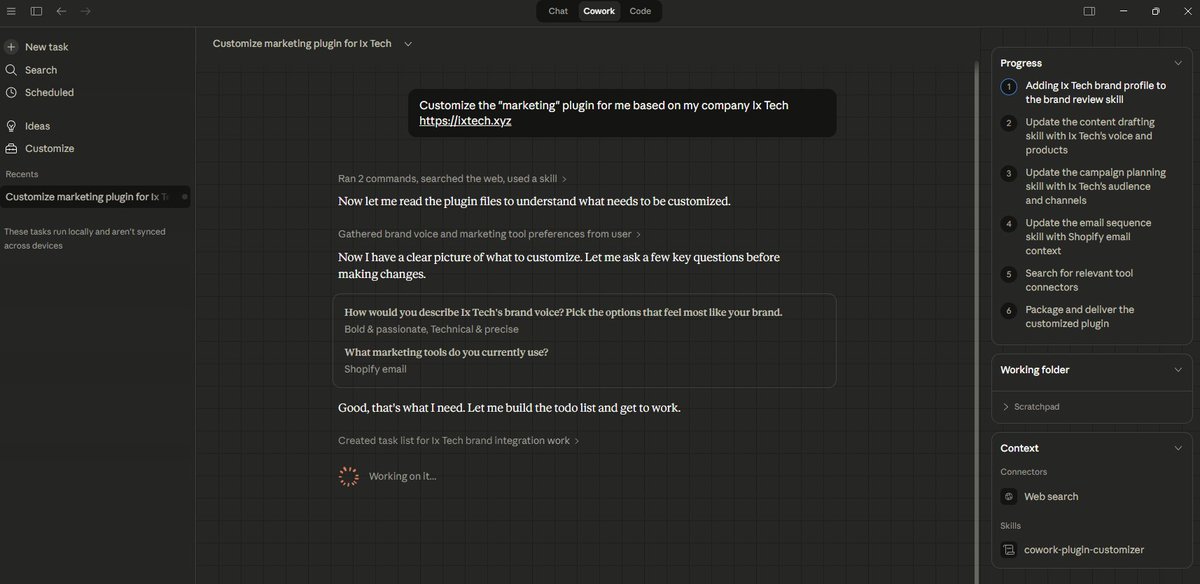
Task: Click the New task plus icon
Action: pos(11,47)
